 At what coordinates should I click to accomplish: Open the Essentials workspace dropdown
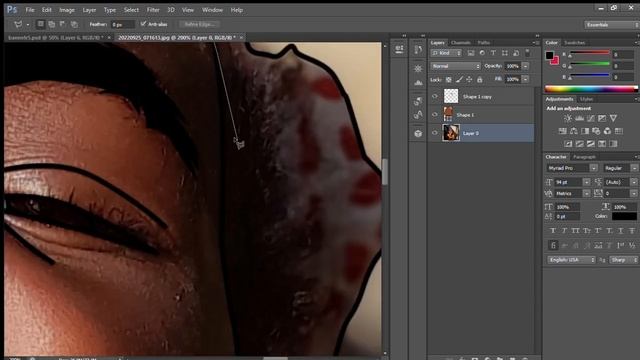pos(611,25)
